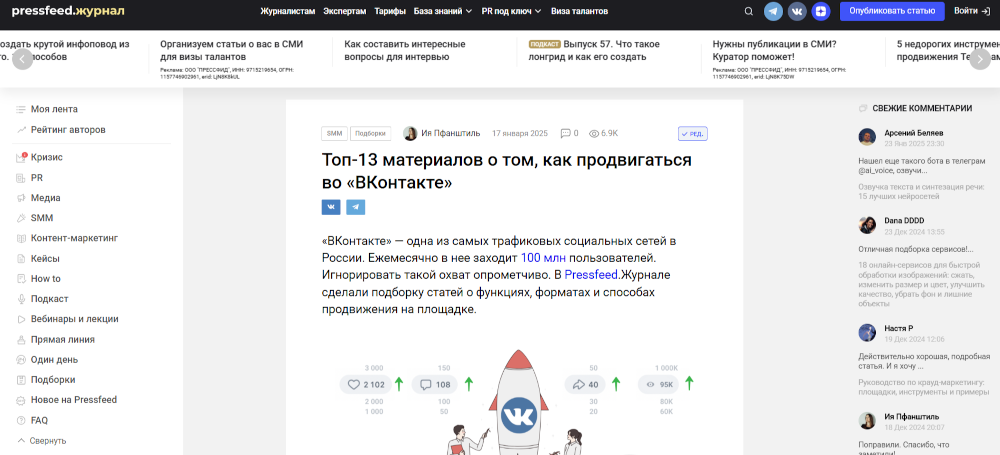Open commenter Настя Р profile
This screenshot has width=1000, height=455.
coord(899,328)
